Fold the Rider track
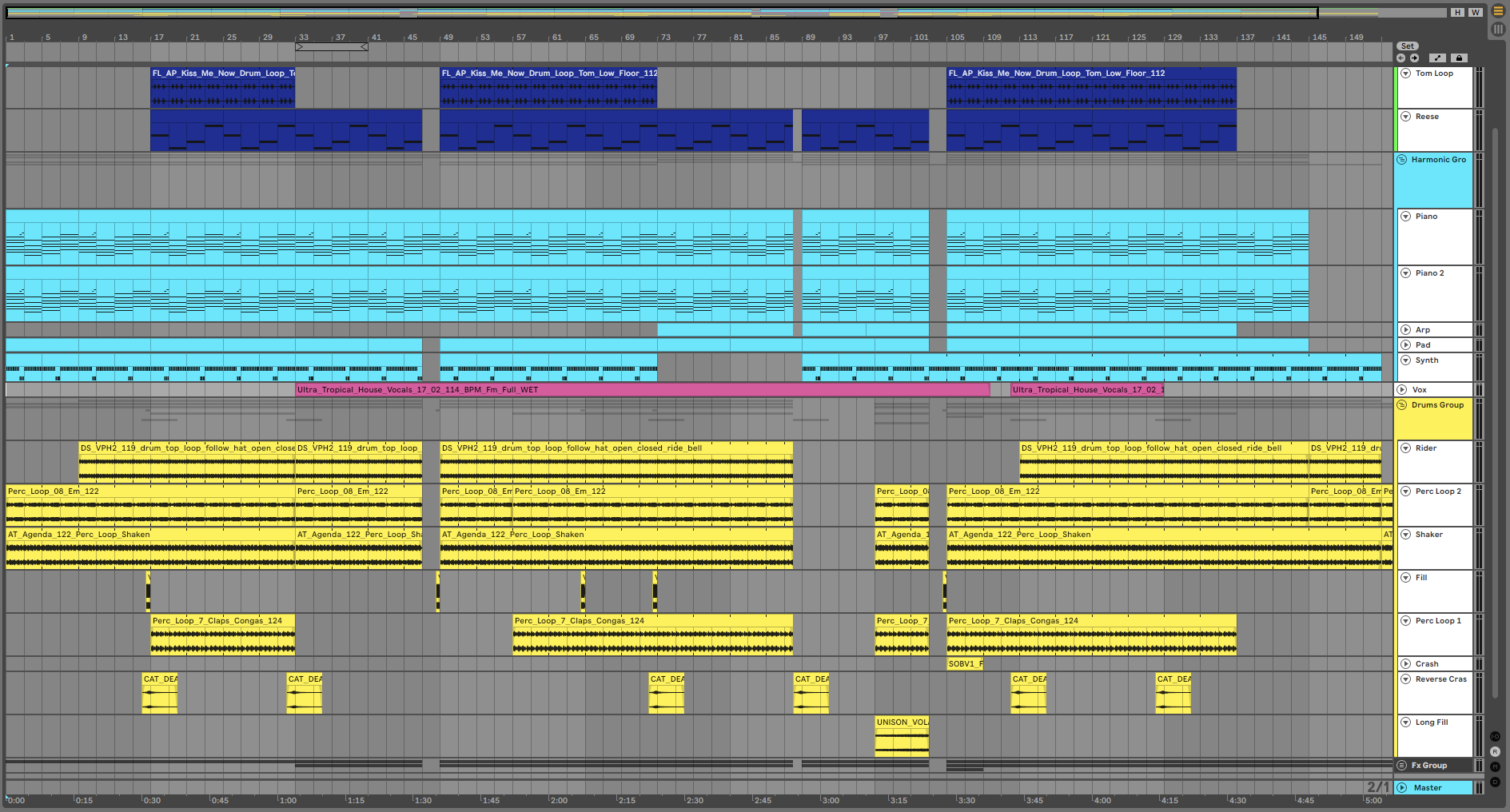 tap(1406, 448)
